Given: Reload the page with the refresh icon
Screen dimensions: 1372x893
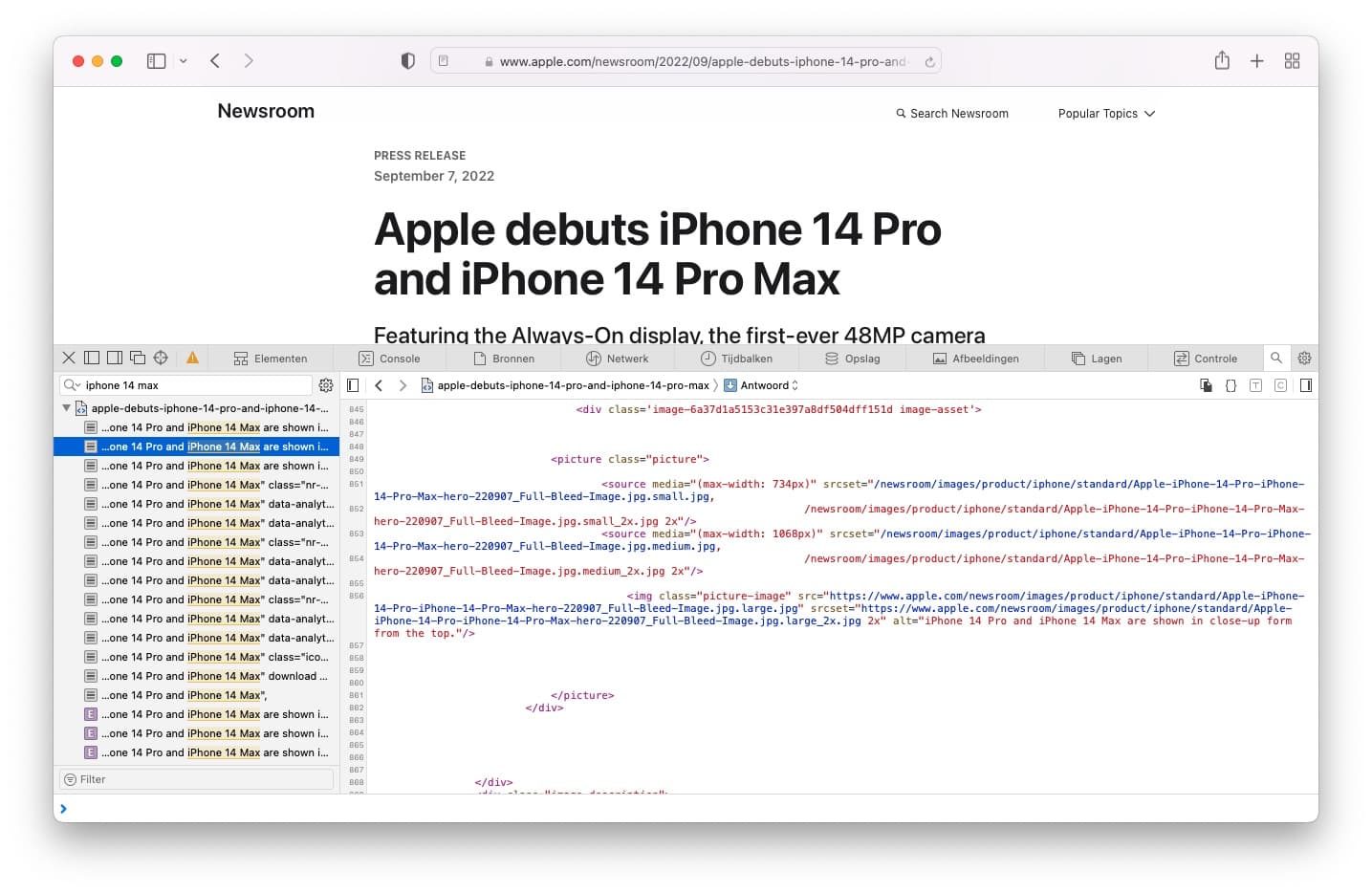Looking at the screenshot, I should 928,62.
